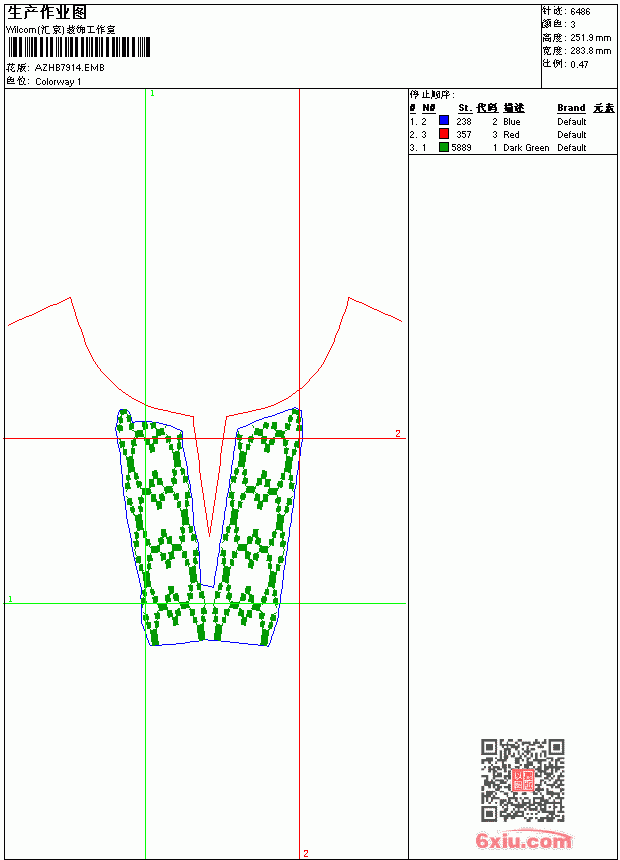Click the Brand column header

click(571, 108)
